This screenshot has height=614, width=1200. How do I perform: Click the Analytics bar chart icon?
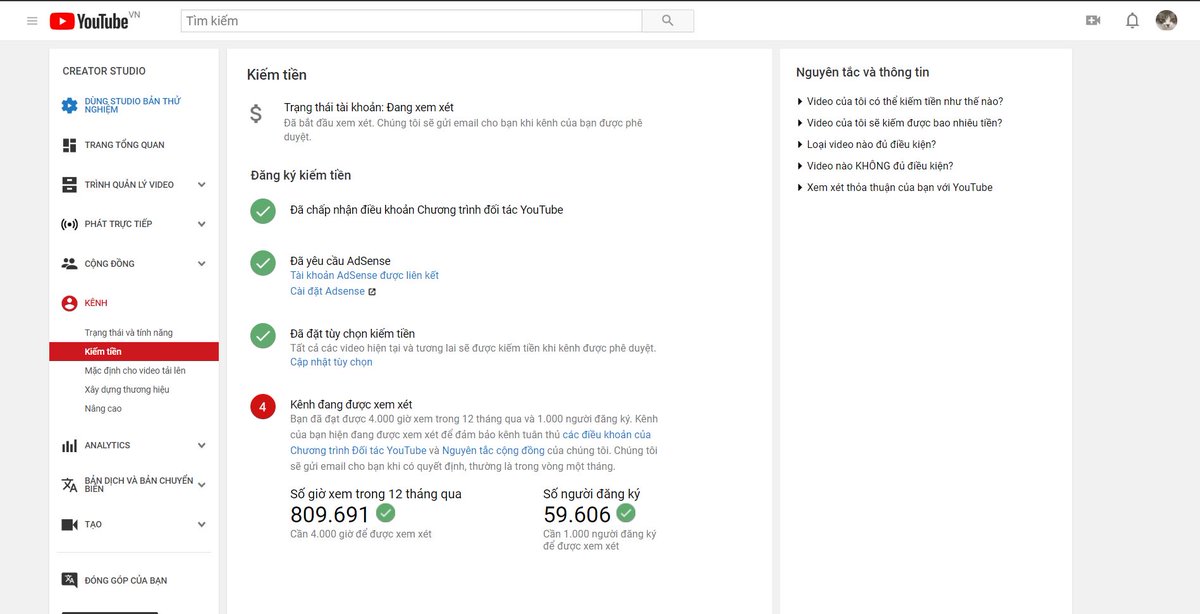point(69,446)
